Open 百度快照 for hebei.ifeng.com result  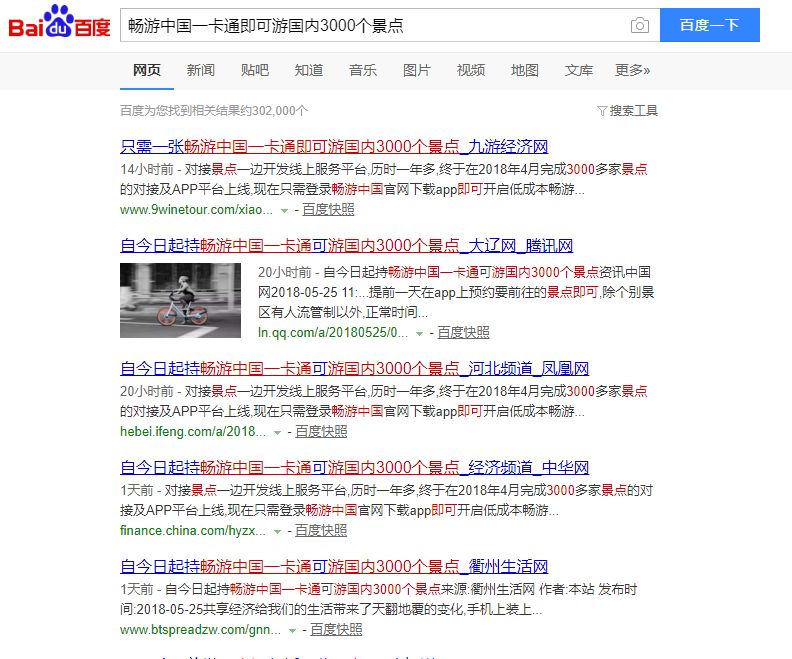click(x=321, y=432)
